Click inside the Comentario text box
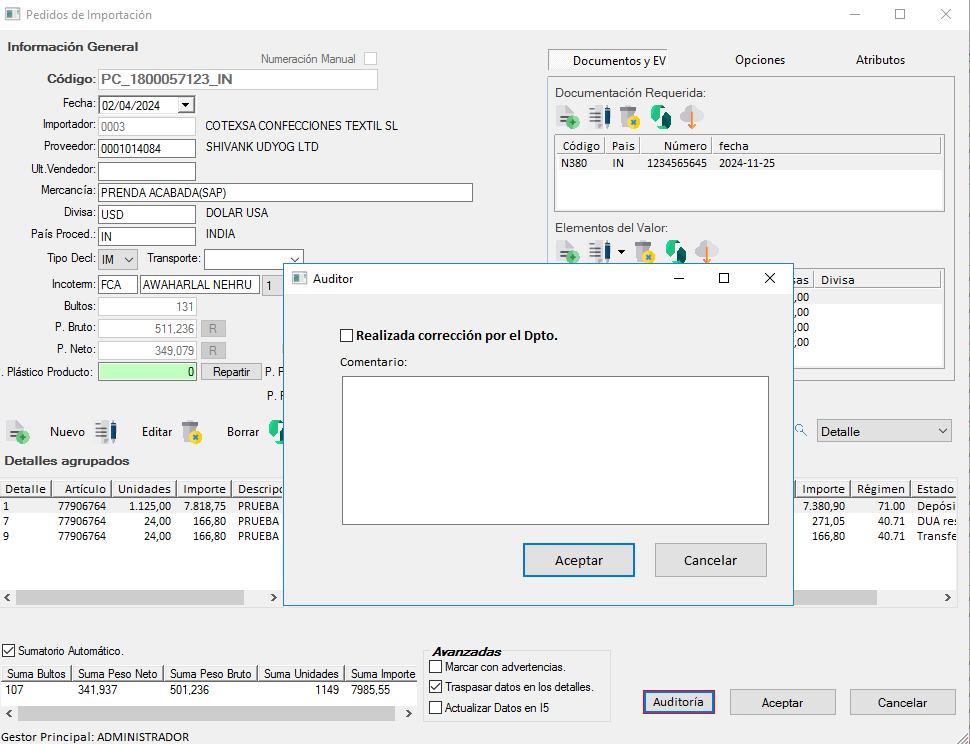The width and height of the screenshot is (970, 744). click(555, 450)
